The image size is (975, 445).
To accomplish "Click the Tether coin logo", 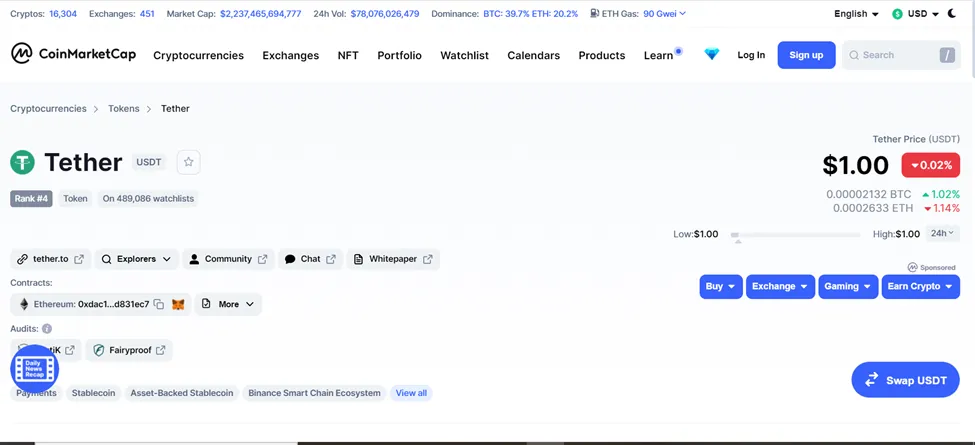I will click(x=22, y=163).
